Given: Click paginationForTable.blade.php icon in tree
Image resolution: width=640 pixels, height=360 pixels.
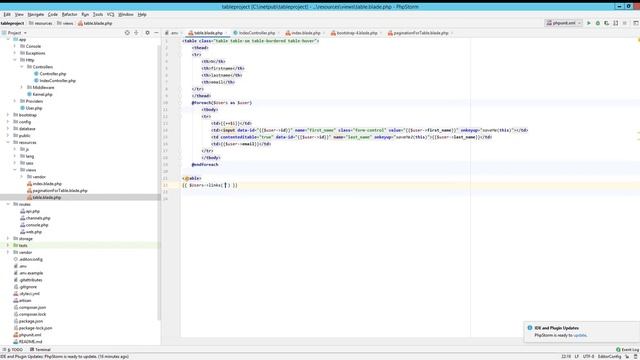Looking at the screenshot, I should pos(29,191).
